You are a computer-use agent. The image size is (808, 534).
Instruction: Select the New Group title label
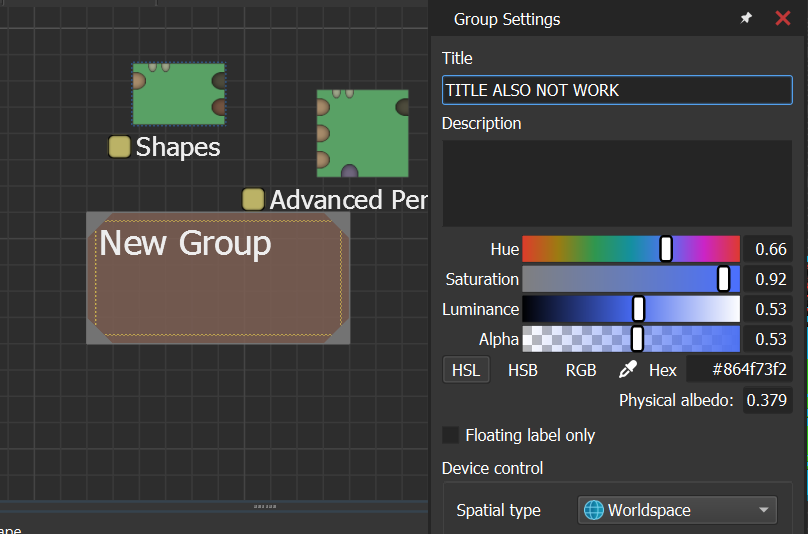[185, 243]
